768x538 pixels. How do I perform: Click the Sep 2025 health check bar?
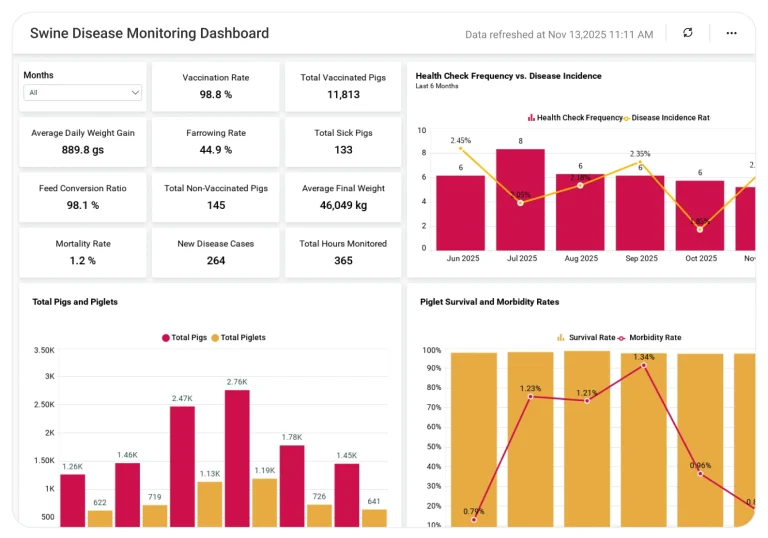[x=640, y=213]
